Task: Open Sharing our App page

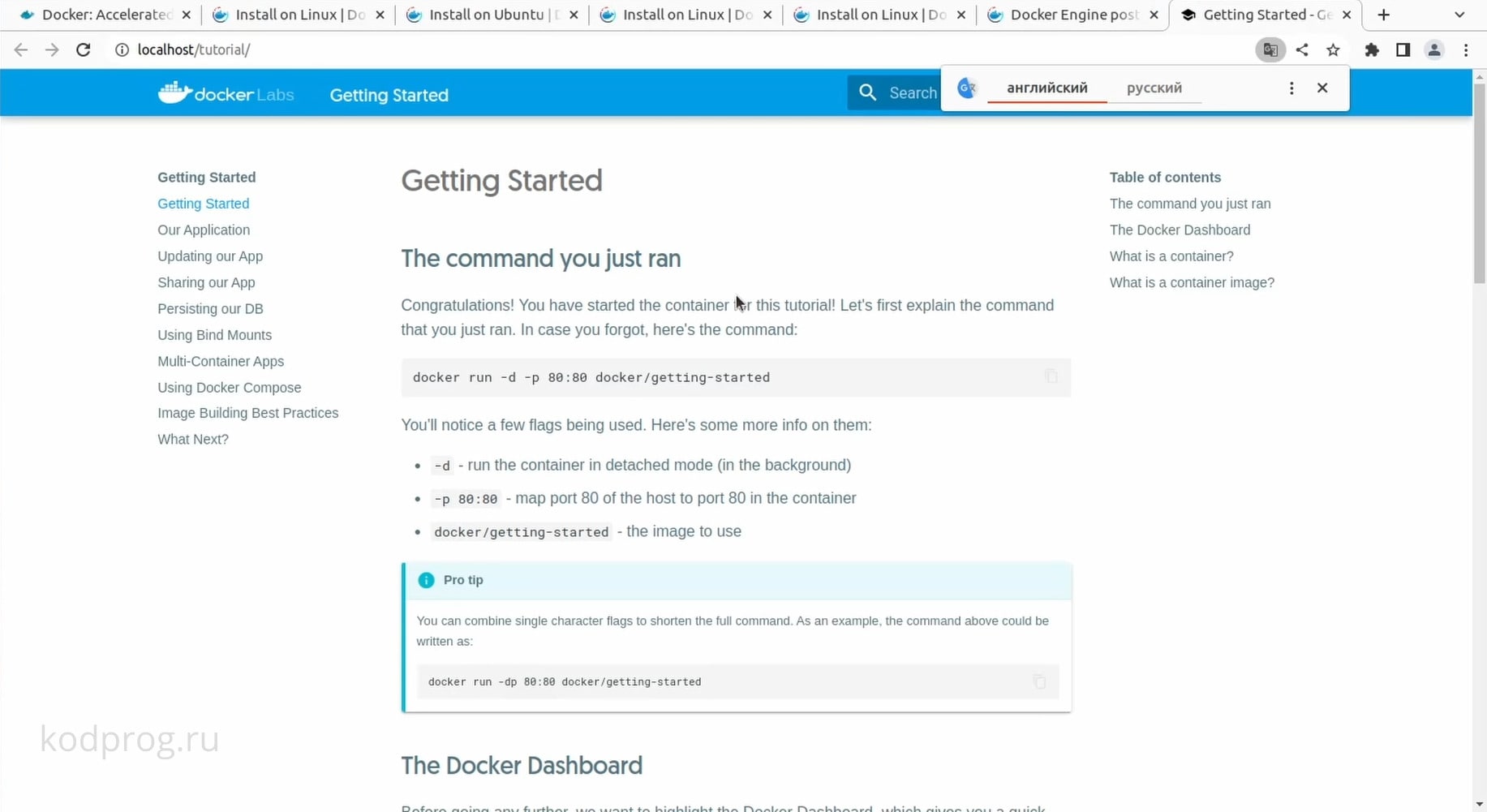Action: pos(206,282)
